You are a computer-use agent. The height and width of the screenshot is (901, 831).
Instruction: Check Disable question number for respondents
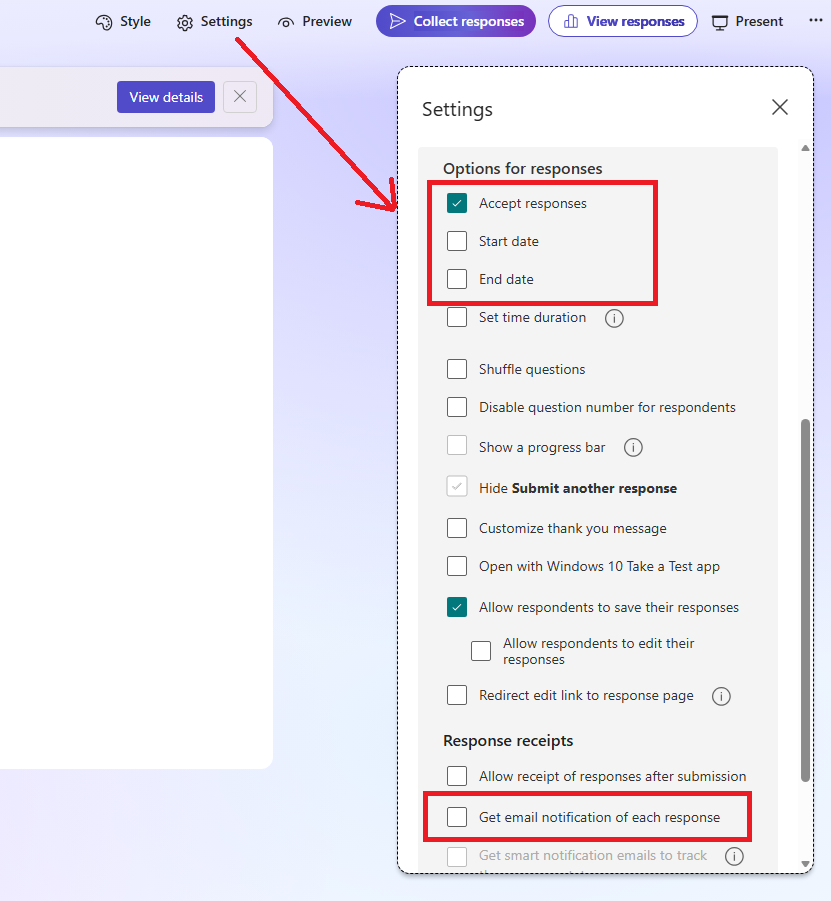pyautogui.click(x=457, y=407)
